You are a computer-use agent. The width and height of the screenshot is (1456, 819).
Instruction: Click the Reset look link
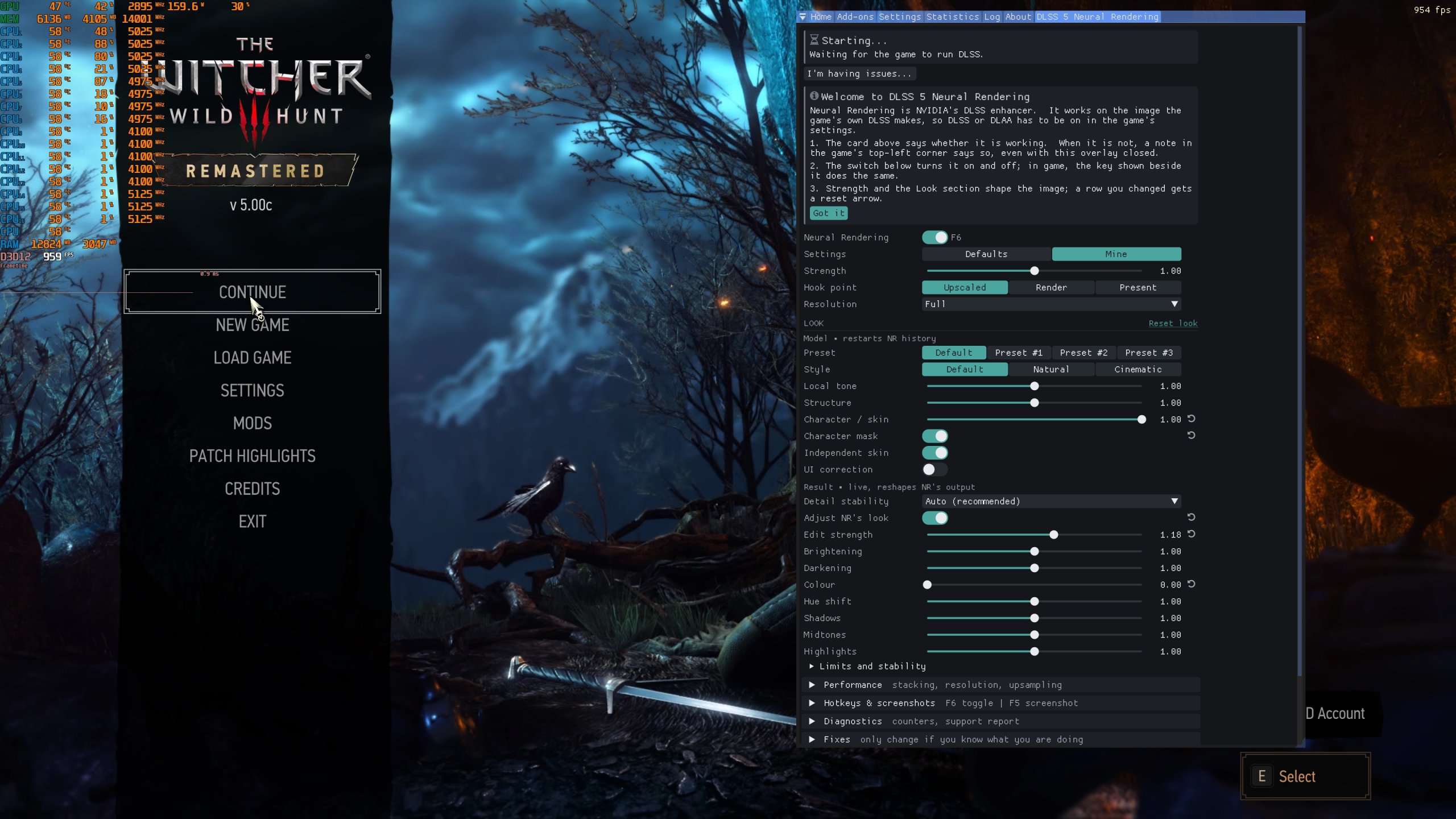1173,323
